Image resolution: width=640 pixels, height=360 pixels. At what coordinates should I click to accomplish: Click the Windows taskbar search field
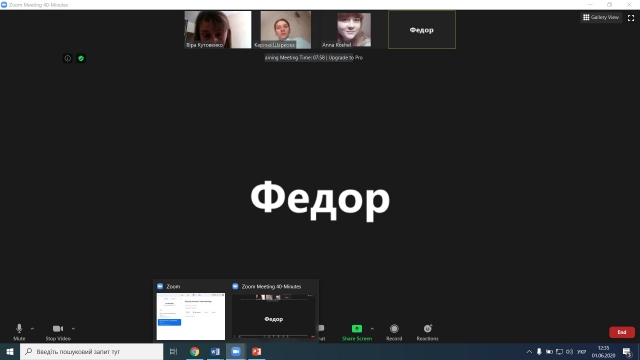click(91, 351)
